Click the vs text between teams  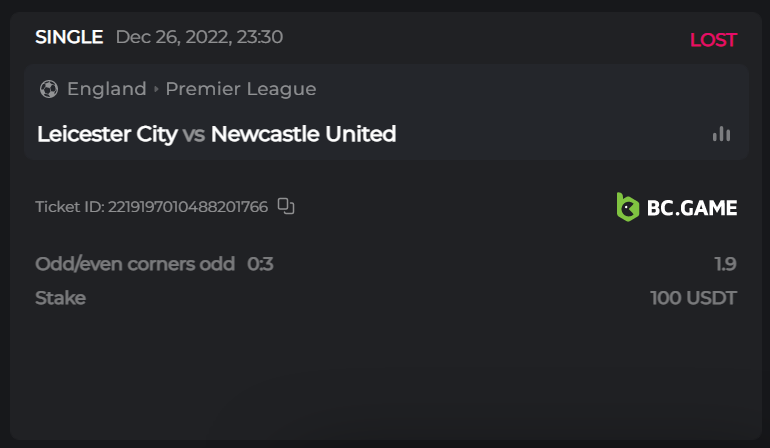click(194, 134)
